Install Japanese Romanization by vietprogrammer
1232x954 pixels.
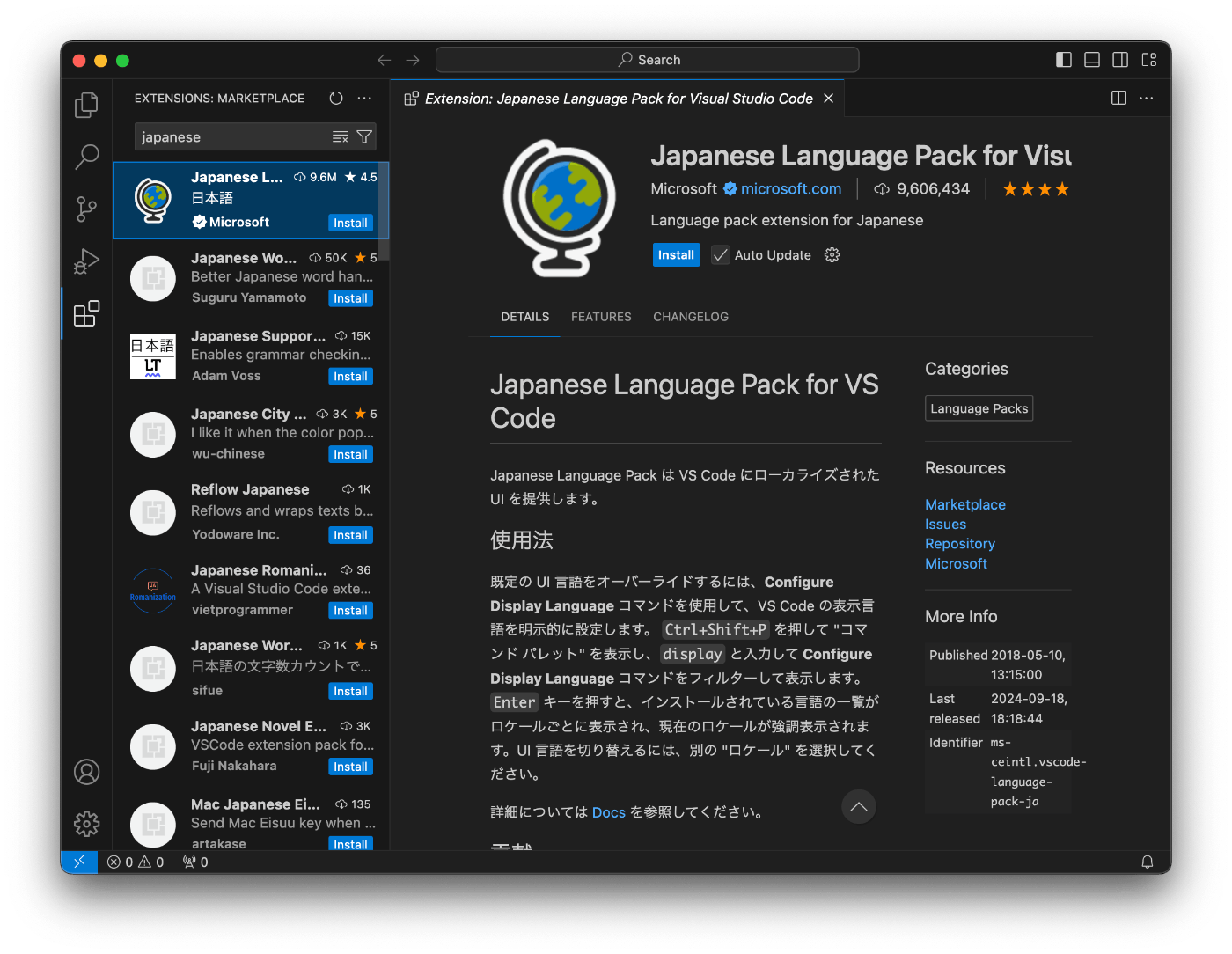click(x=350, y=611)
